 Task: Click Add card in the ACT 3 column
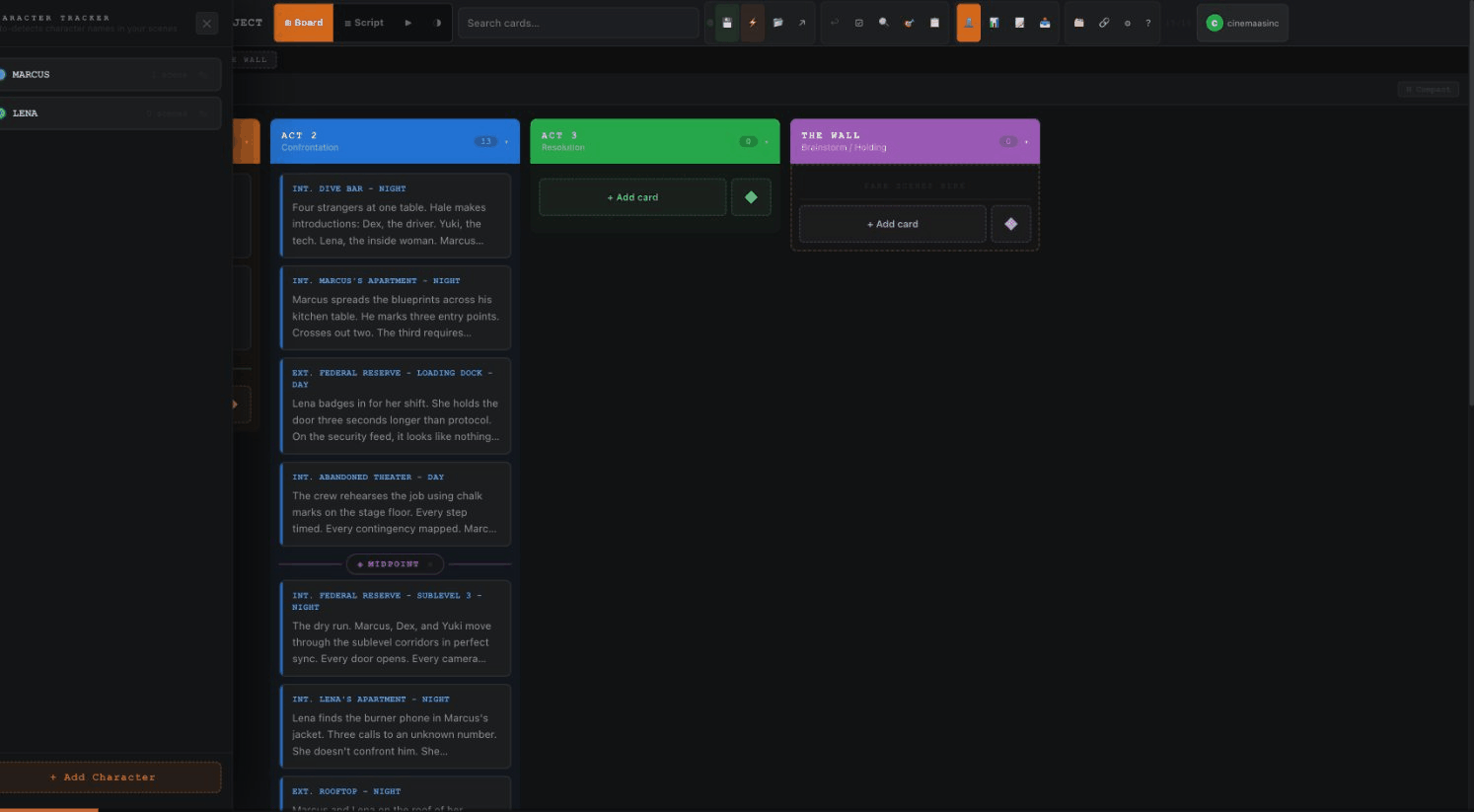631,196
